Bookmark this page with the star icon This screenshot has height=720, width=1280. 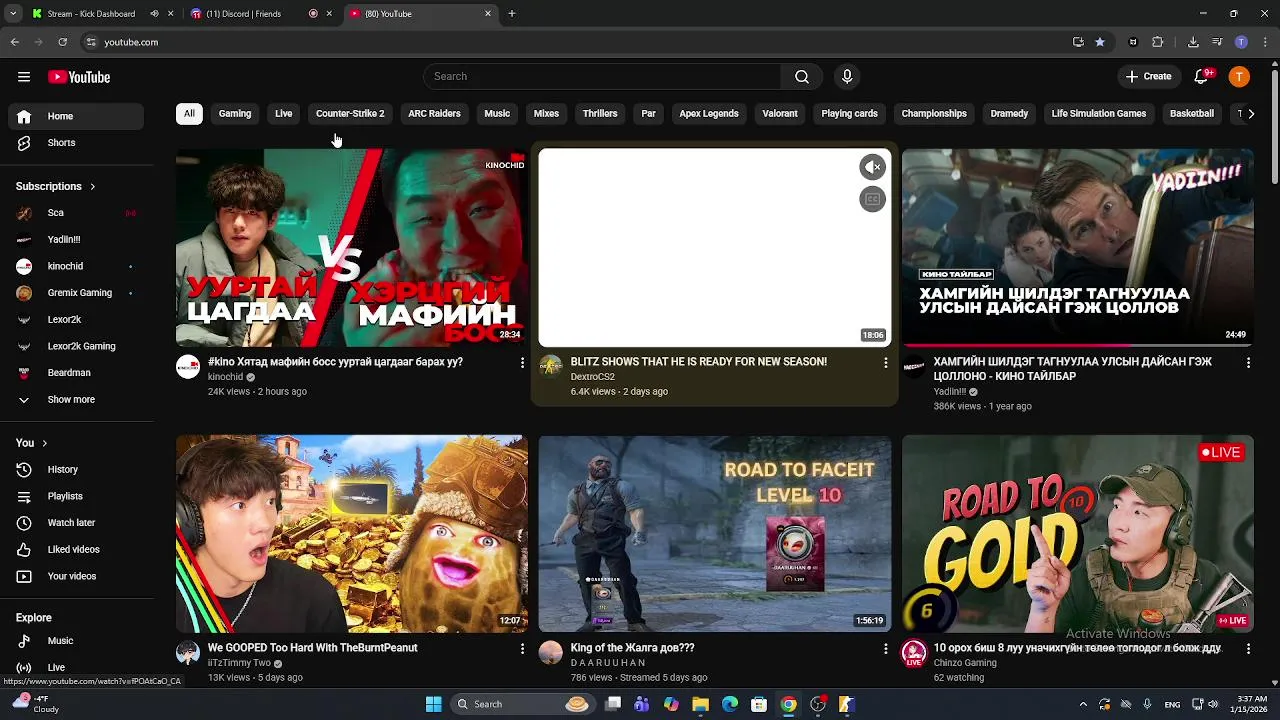1100,42
